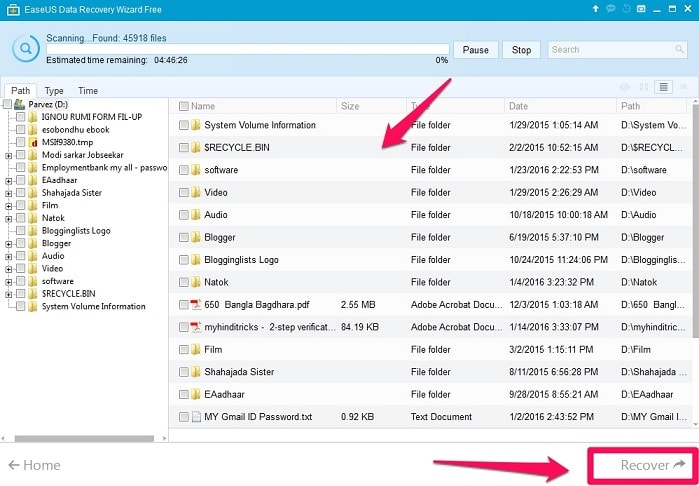Click the scan progress bar
Screen dimensions: 699x486
[247, 49]
